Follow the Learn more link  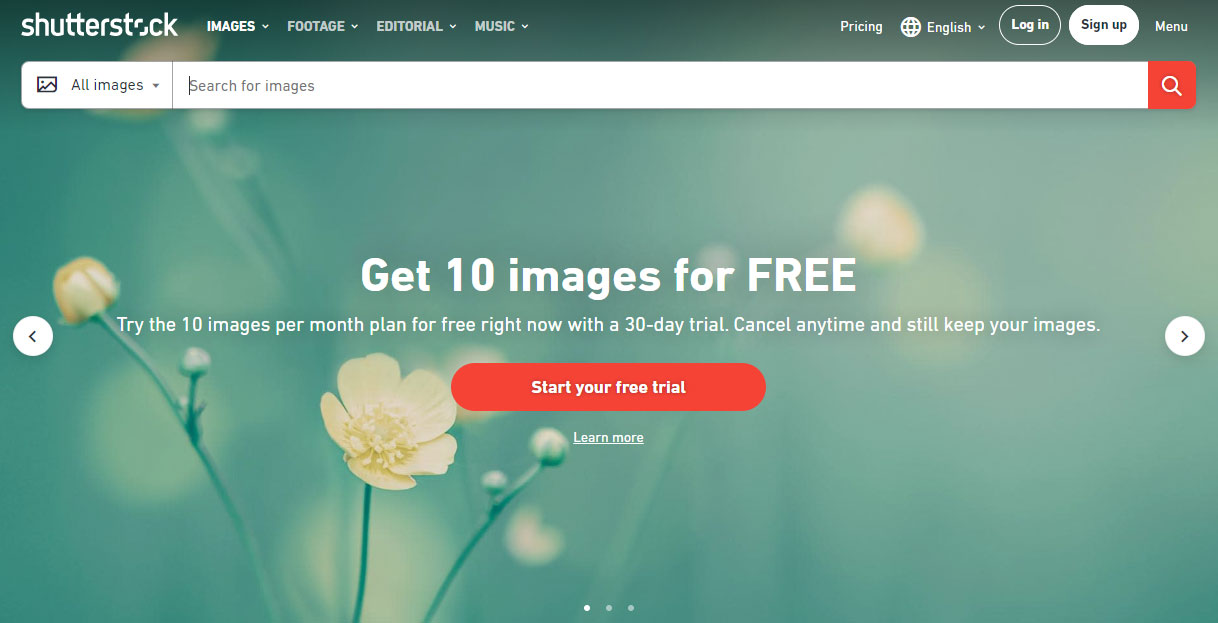[608, 438]
